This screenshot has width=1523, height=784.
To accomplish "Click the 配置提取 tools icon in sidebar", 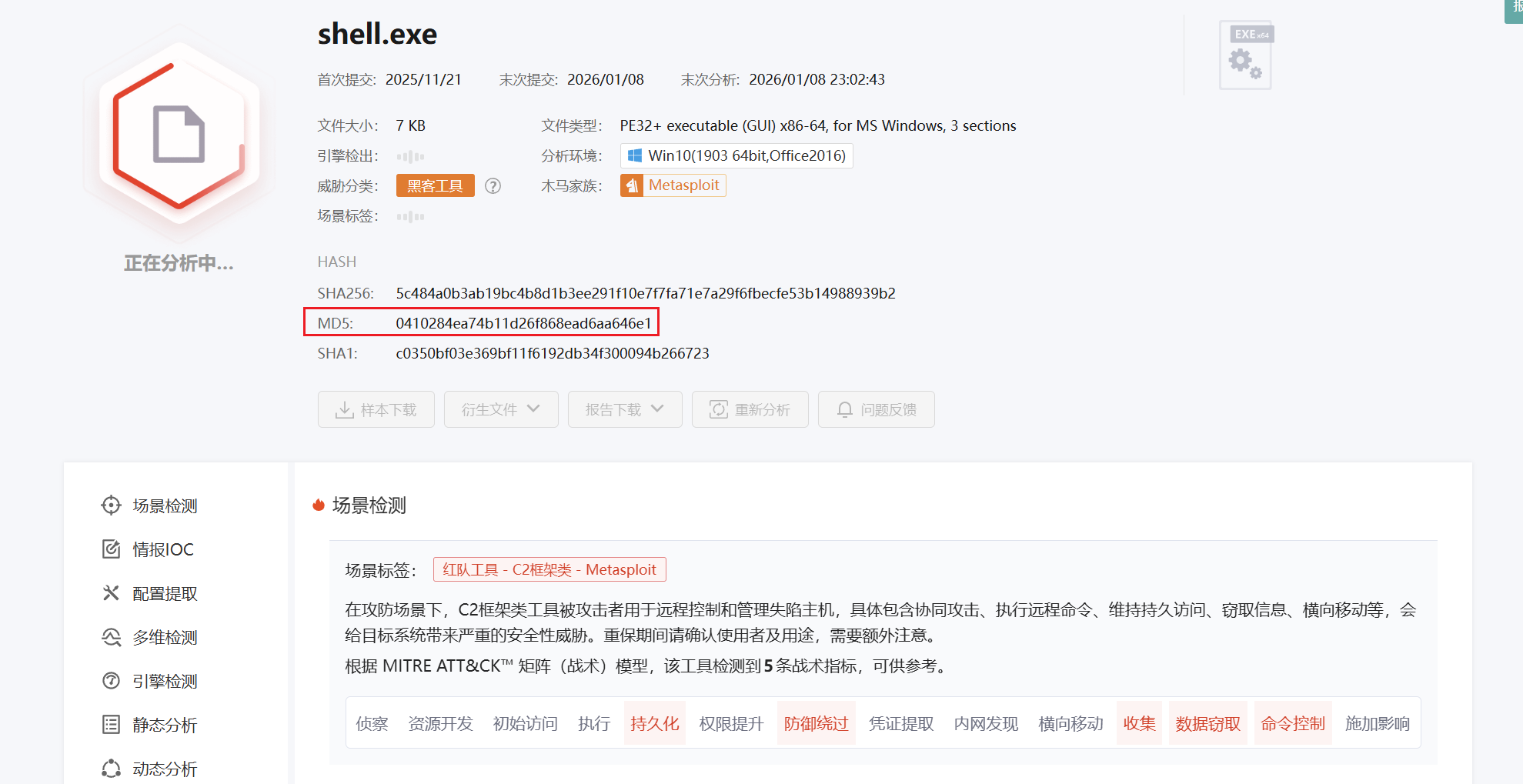I will 112,593.
